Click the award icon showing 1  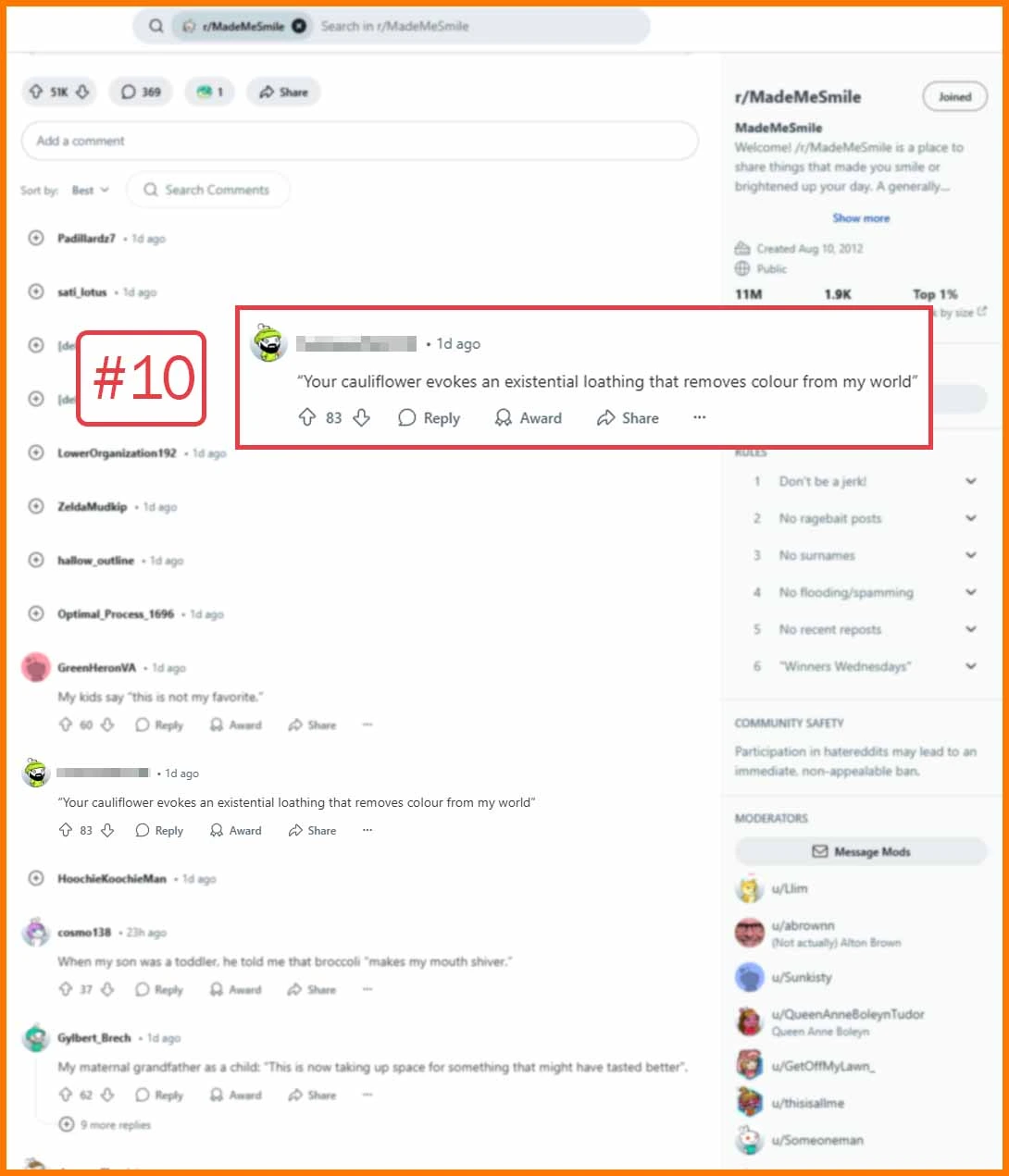point(209,92)
